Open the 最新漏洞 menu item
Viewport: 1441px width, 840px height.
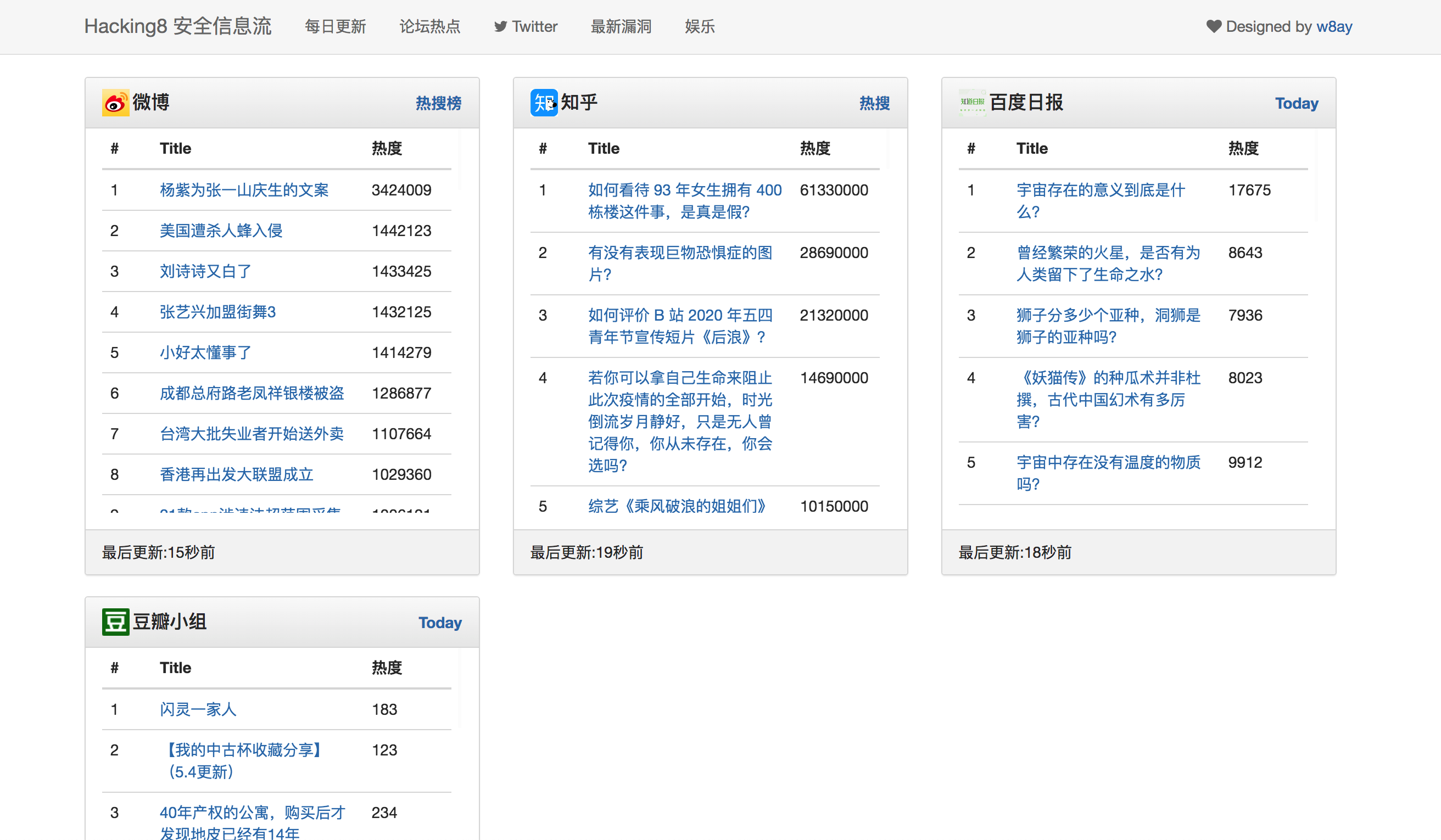click(621, 27)
